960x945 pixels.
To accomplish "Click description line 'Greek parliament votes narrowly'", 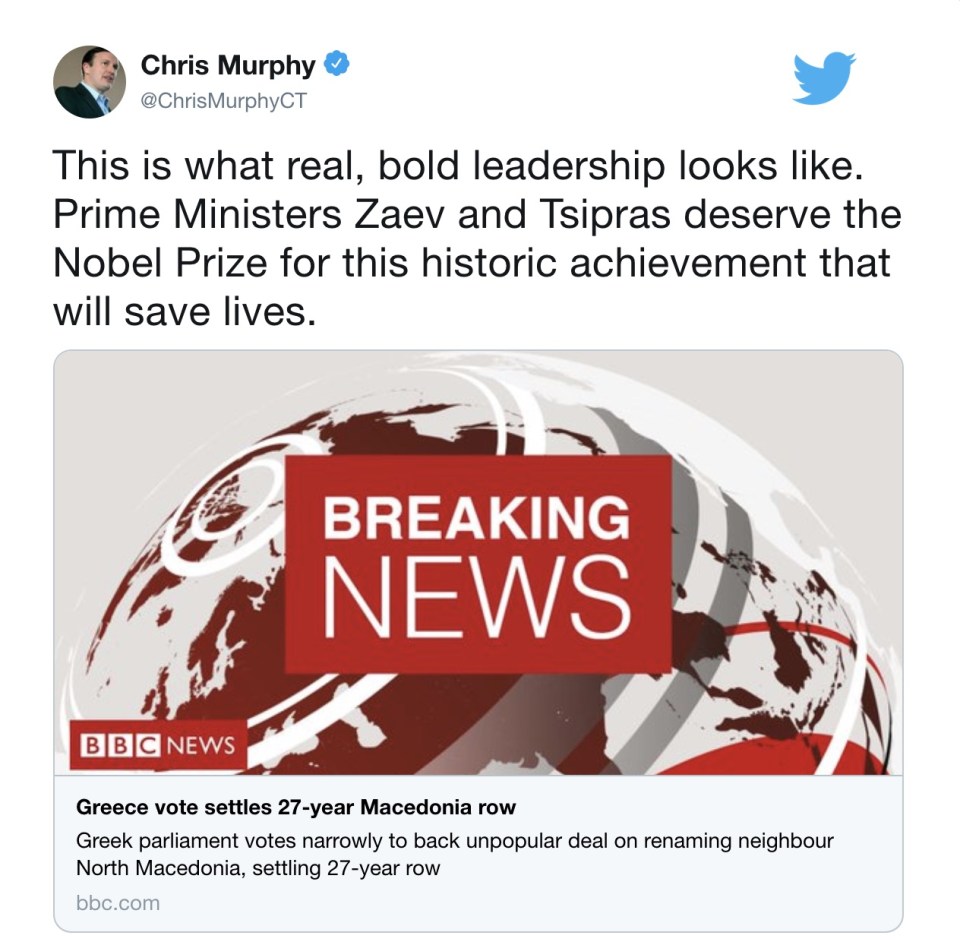I will click(x=454, y=841).
